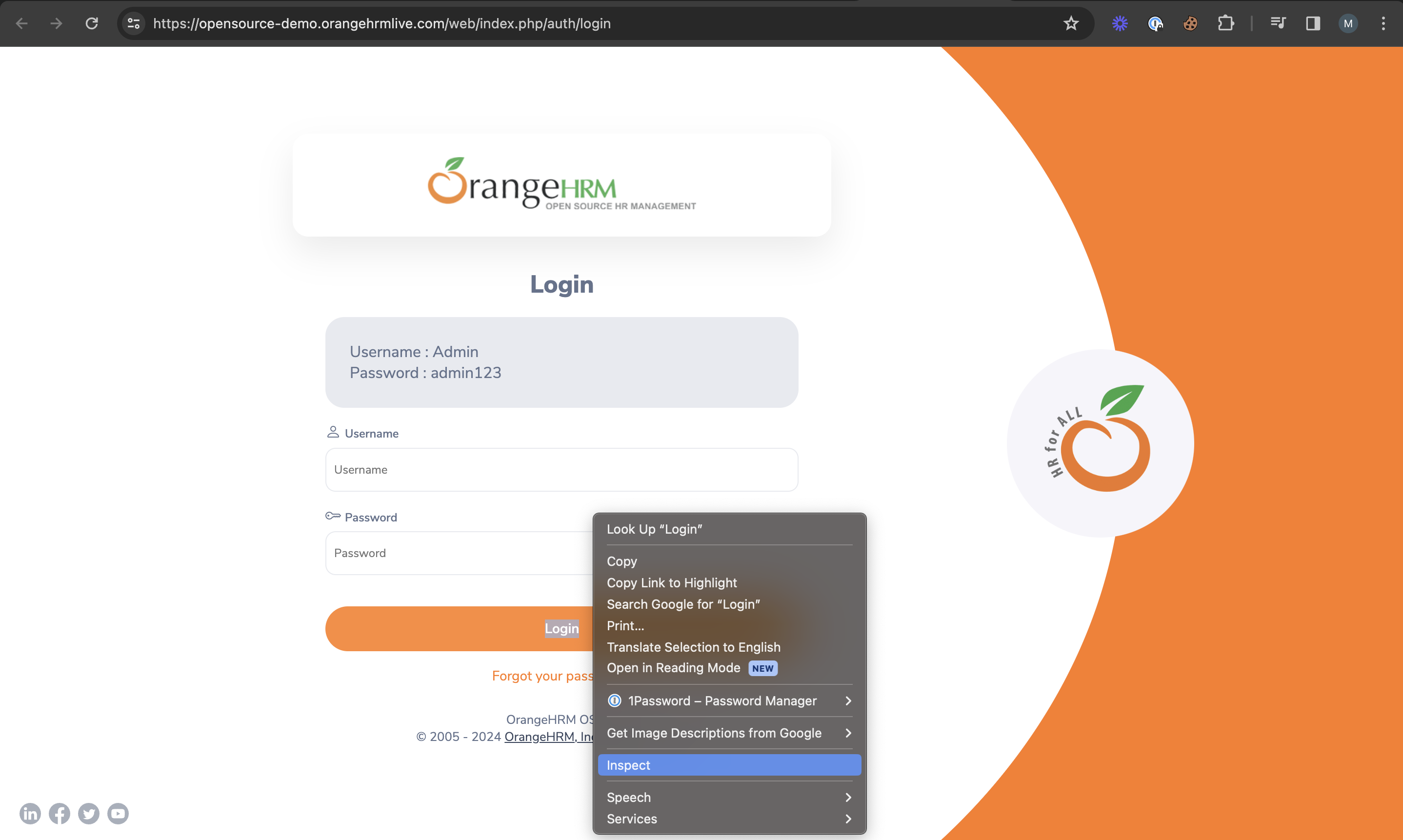The image size is (1403, 840).
Task: Expand Speech submenu in context menu
Action: (x=848, y=798)
